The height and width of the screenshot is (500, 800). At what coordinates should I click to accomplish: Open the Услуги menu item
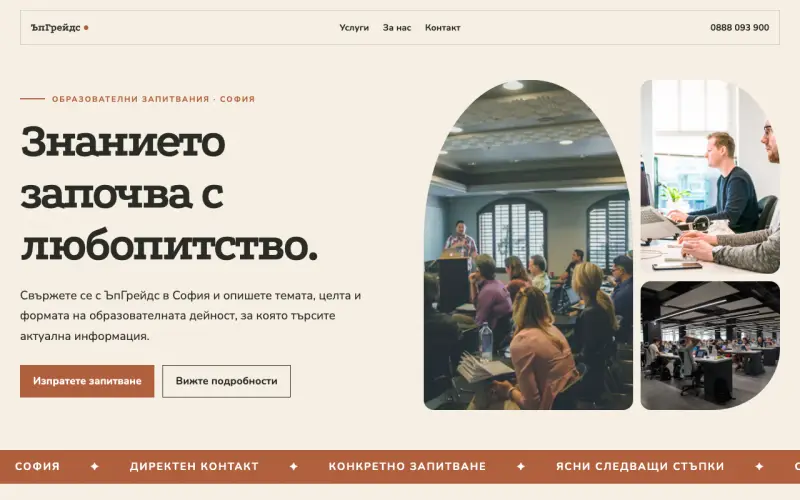(354, 28)
